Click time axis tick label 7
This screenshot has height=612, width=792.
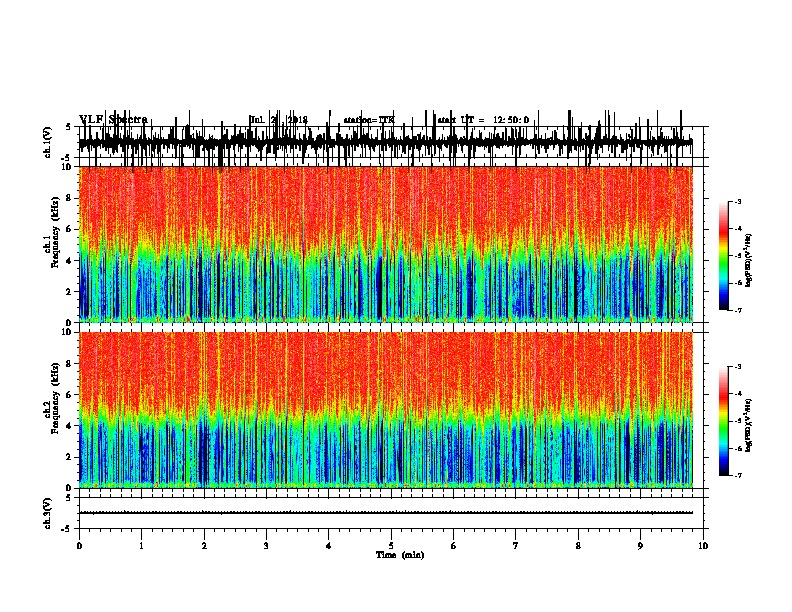point(516,546)
